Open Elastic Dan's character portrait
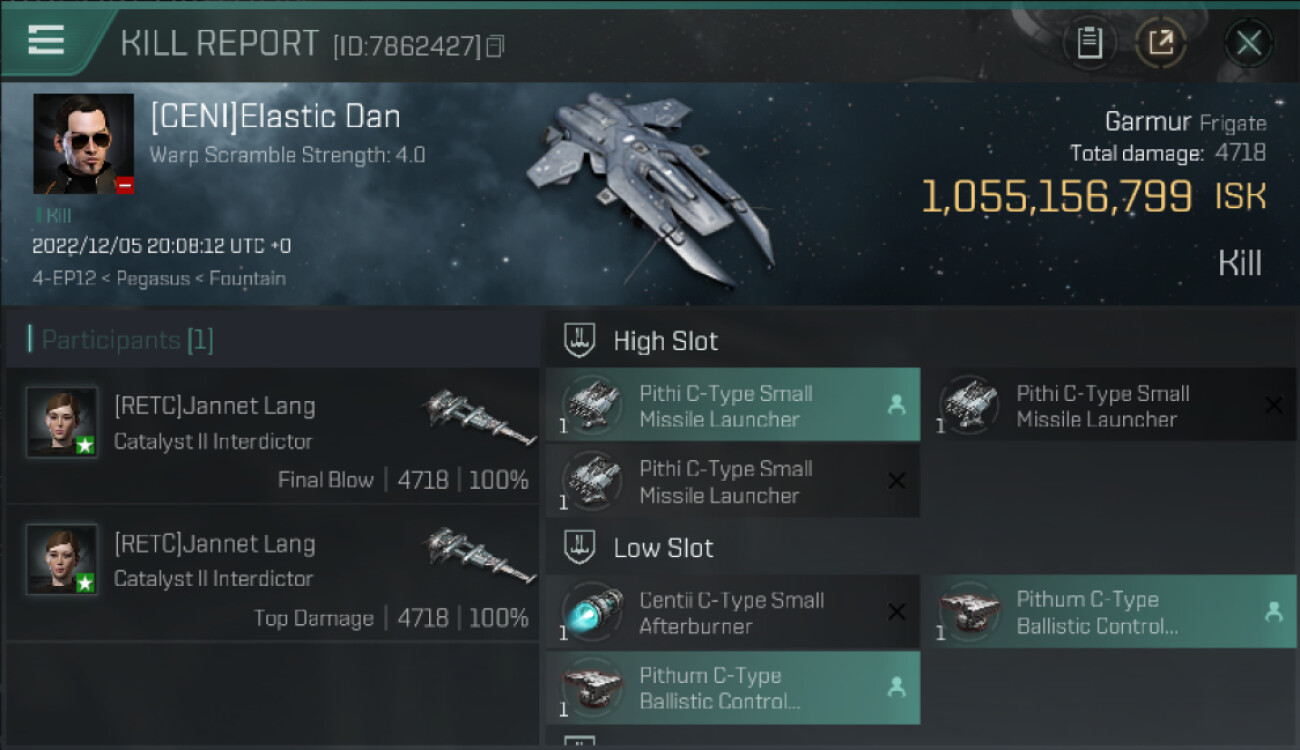Screen dimensions: 1300x750 click(83, 144)
